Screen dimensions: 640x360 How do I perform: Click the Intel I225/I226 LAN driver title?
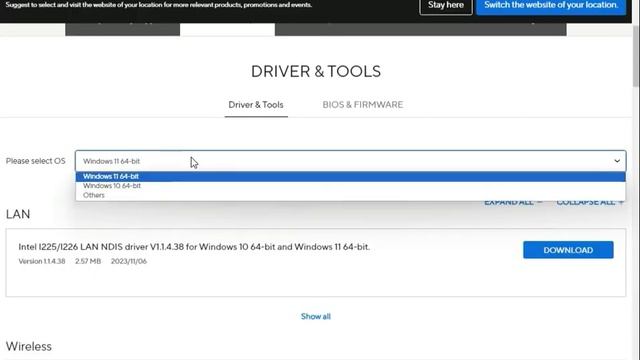pos(194,247)
